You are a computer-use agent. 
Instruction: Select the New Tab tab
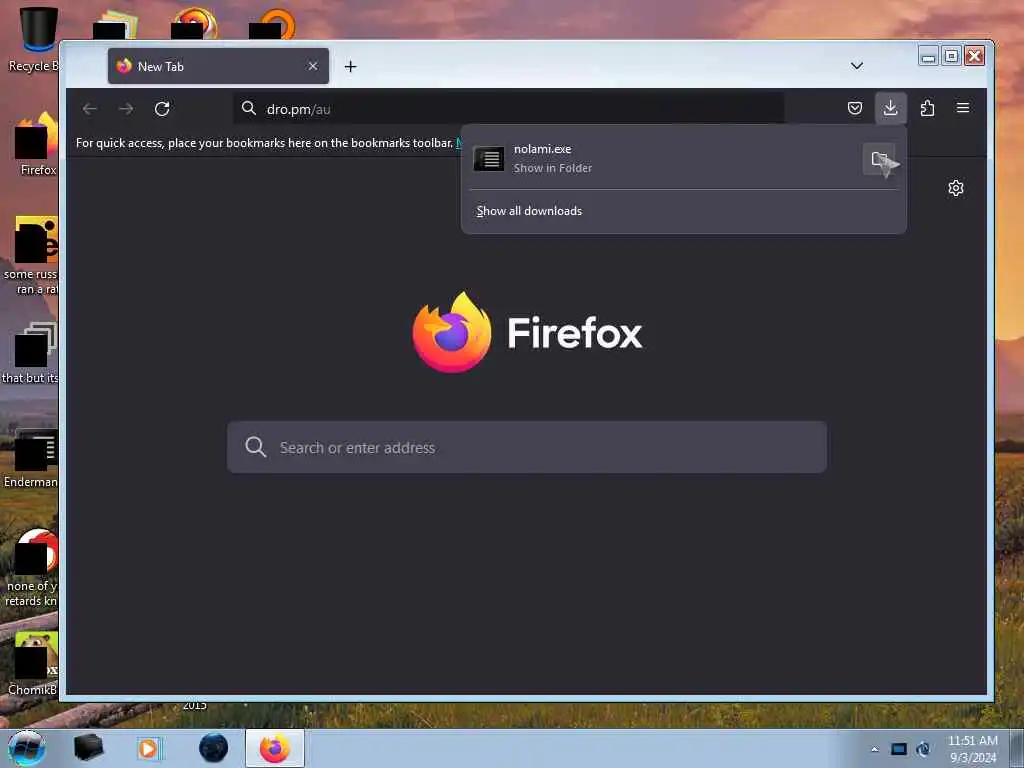tap(218, 66)
